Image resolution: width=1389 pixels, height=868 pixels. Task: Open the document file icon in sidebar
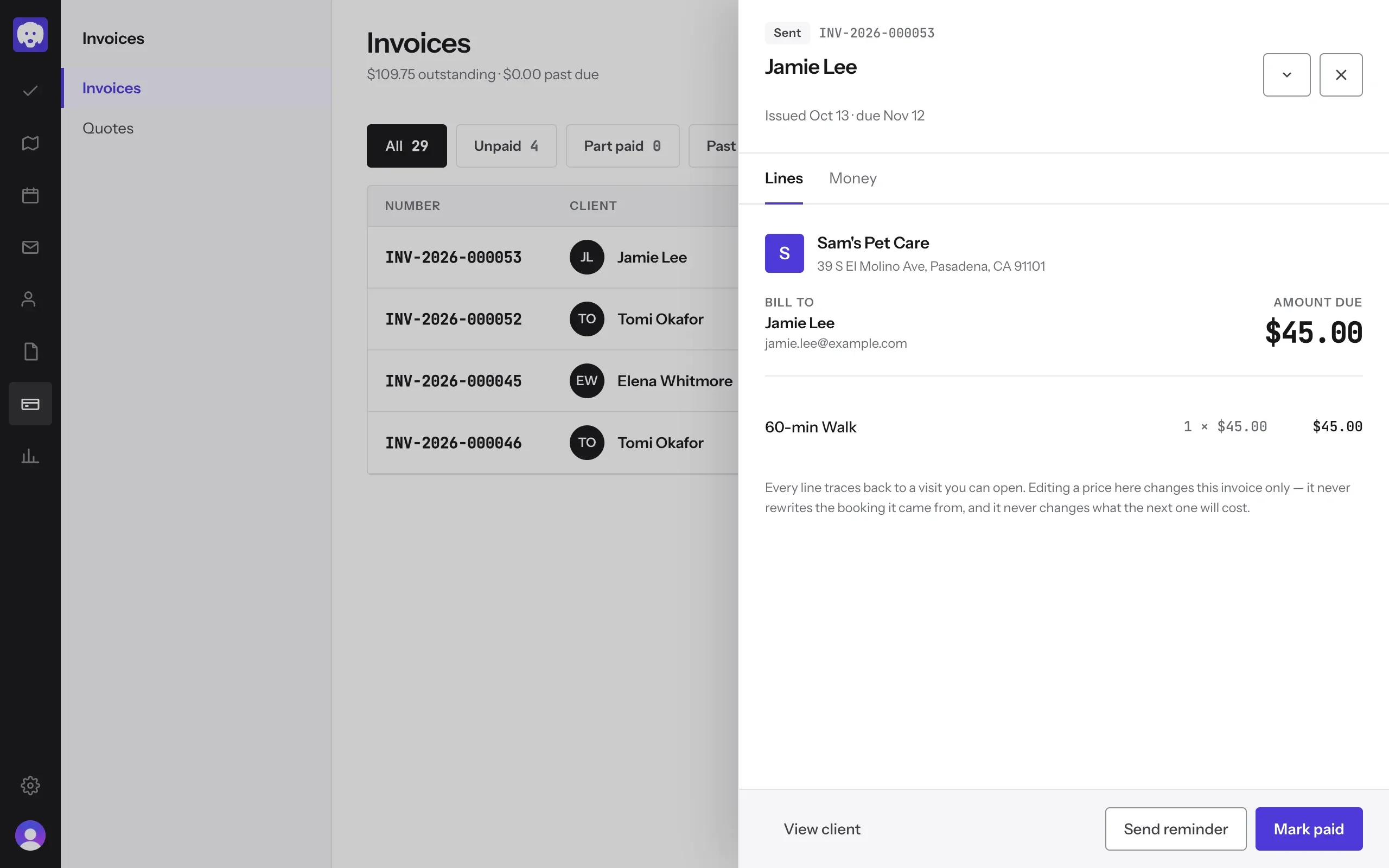click(30, 352)
